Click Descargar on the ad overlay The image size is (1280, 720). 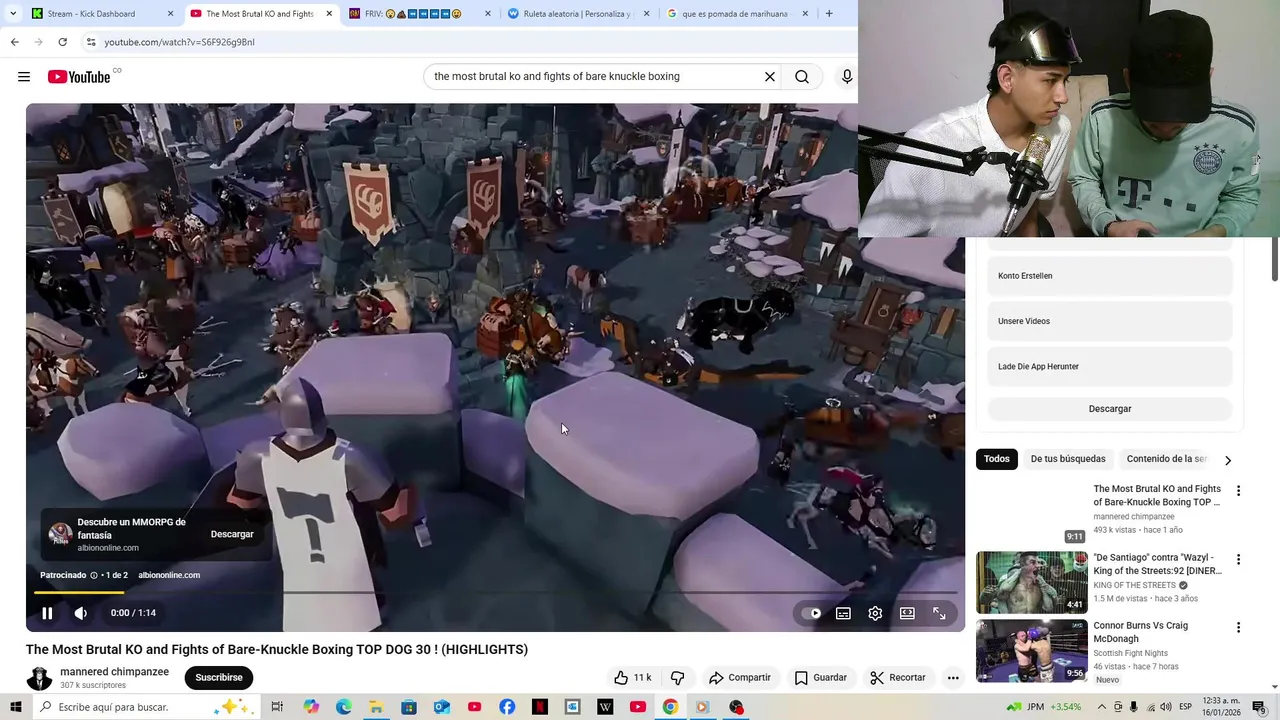(232, 534)
